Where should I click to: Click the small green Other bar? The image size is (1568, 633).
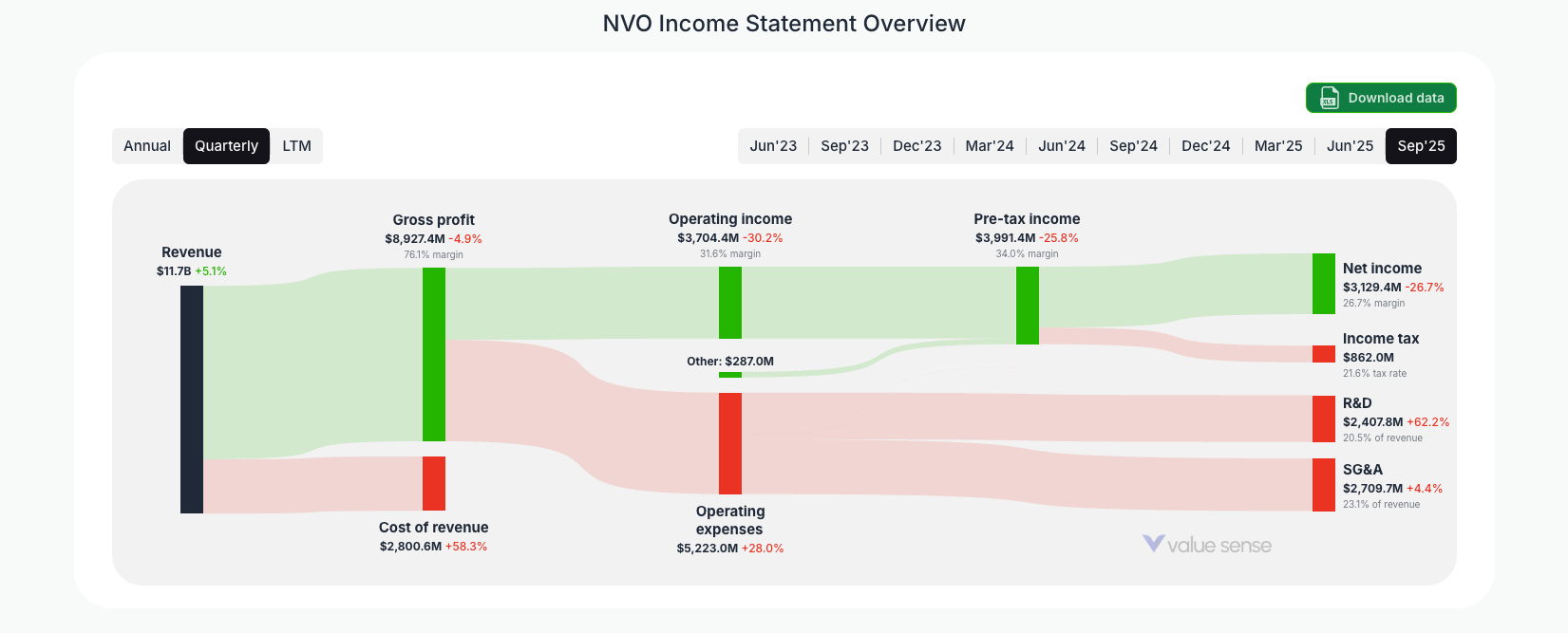pos(730,375)
